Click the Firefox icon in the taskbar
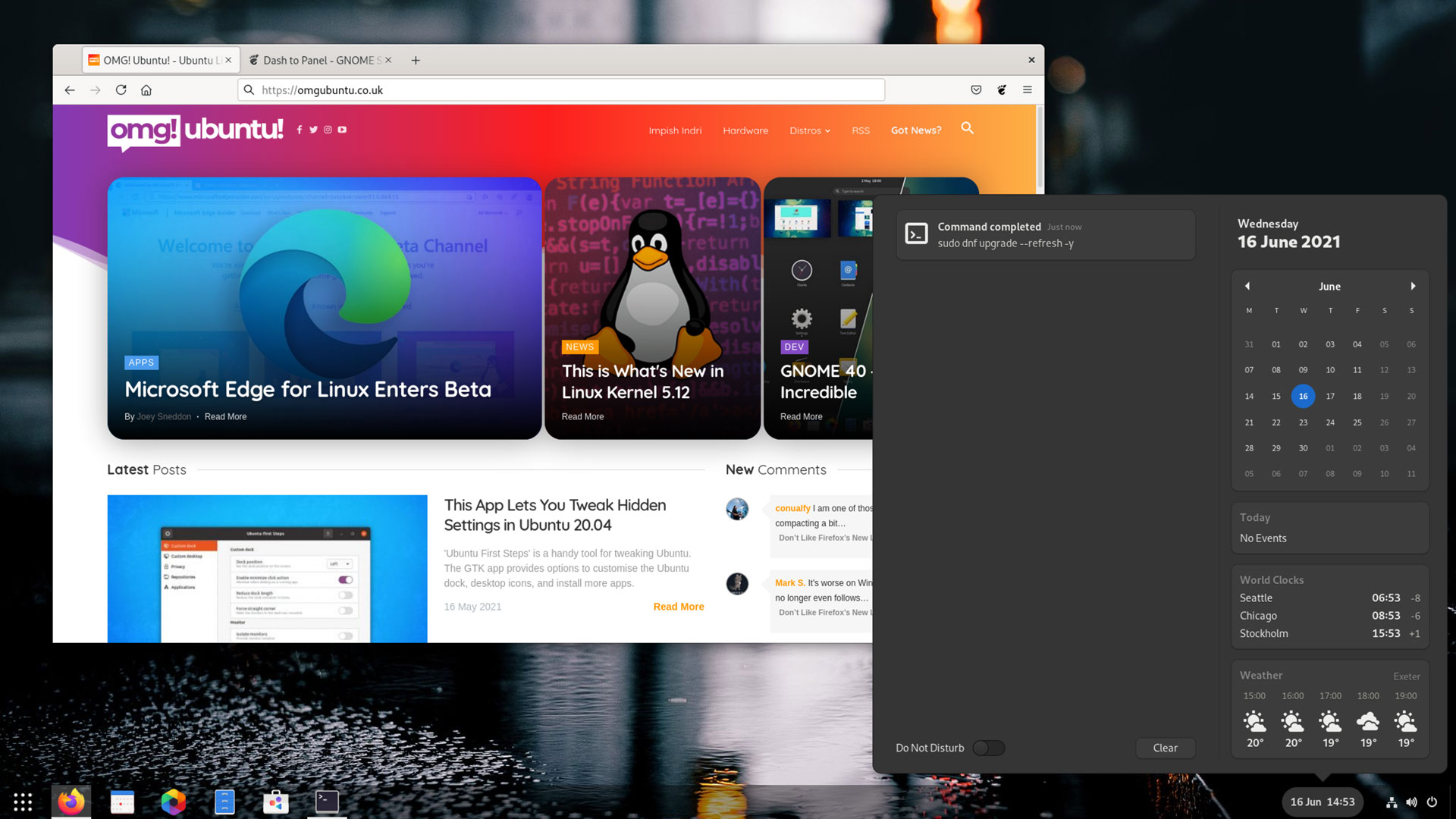This screenshot has width=1456, height=819. coord(71,802)
